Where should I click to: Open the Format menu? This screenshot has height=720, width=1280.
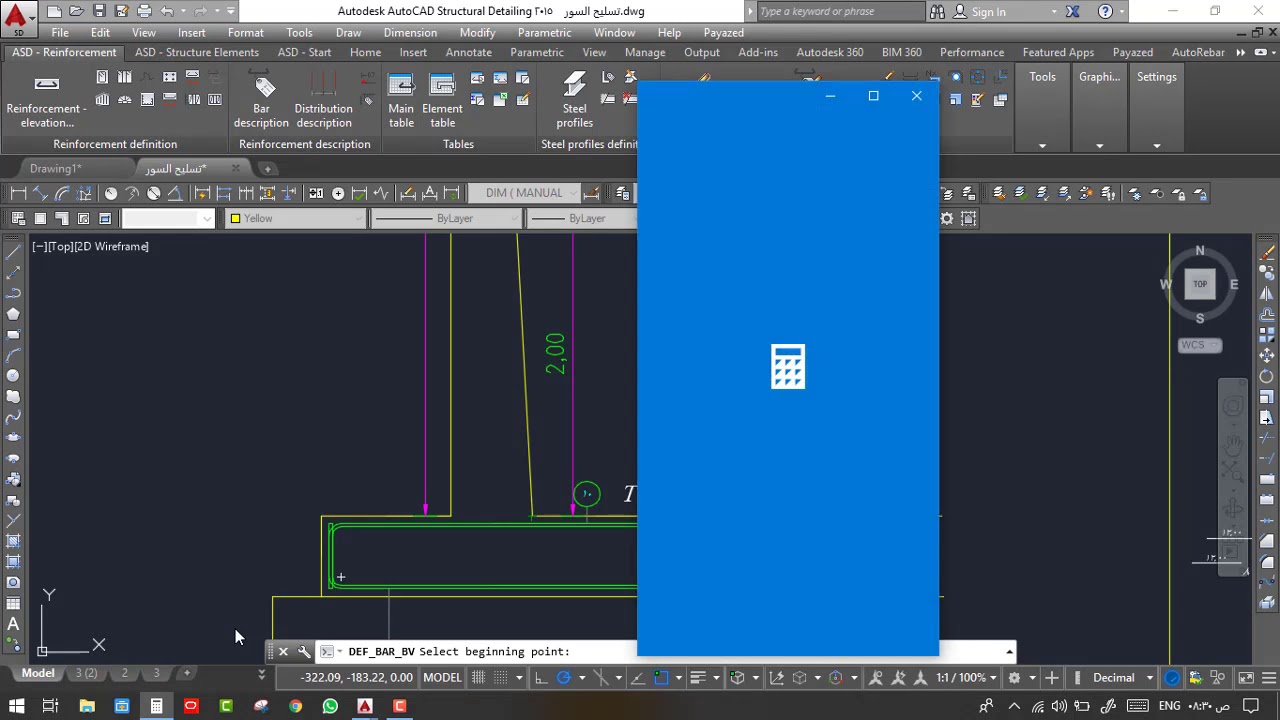245,33
